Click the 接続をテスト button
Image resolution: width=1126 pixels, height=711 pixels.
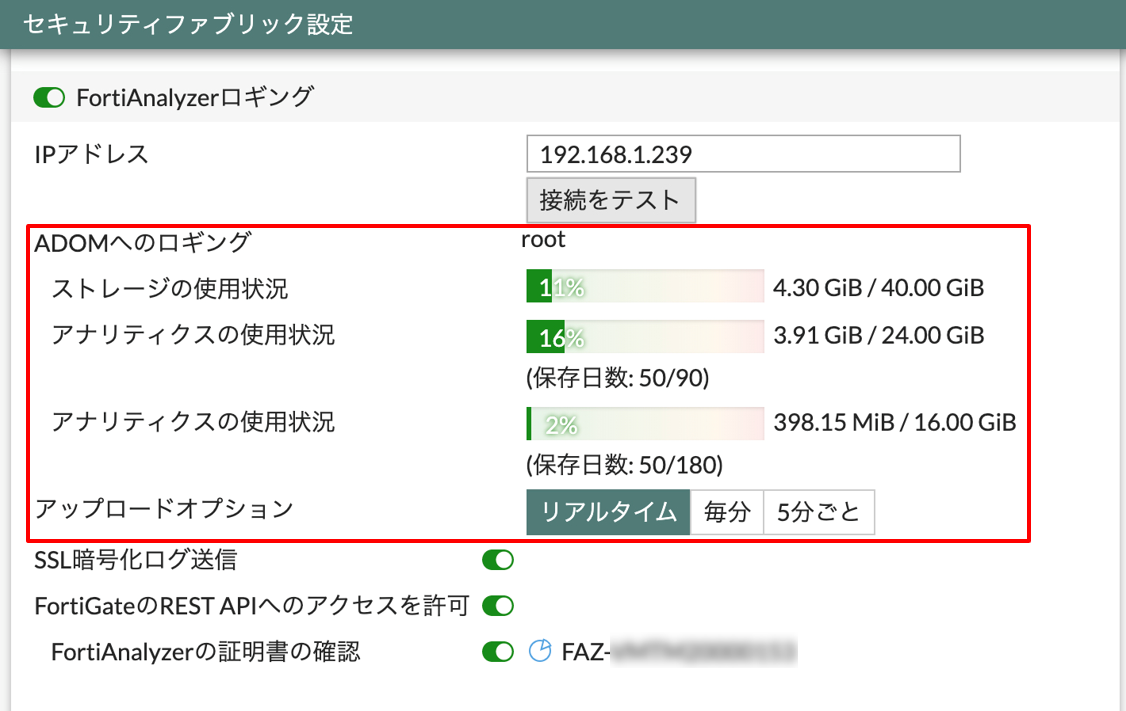click(x=611, y=200)
